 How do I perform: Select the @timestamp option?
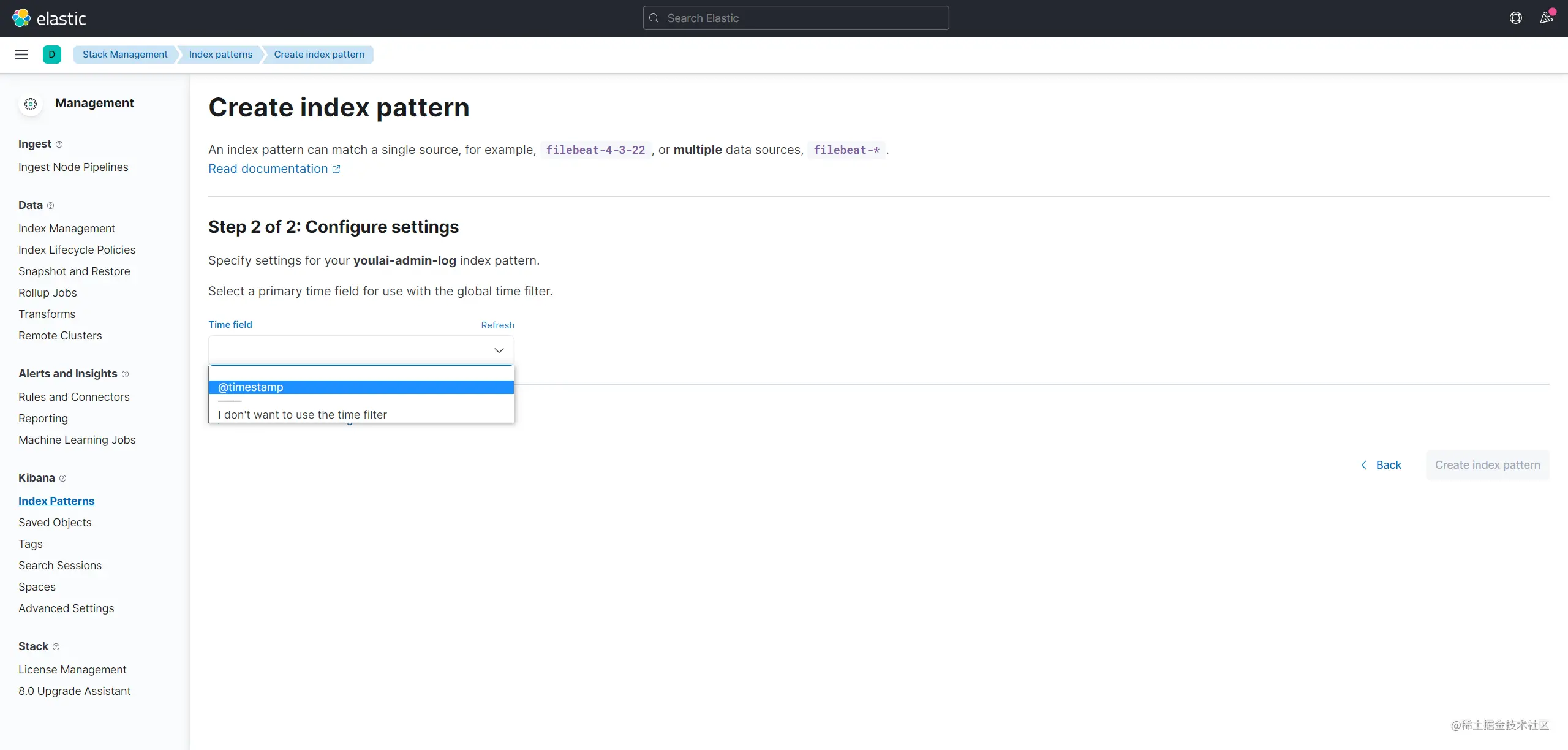361,387
